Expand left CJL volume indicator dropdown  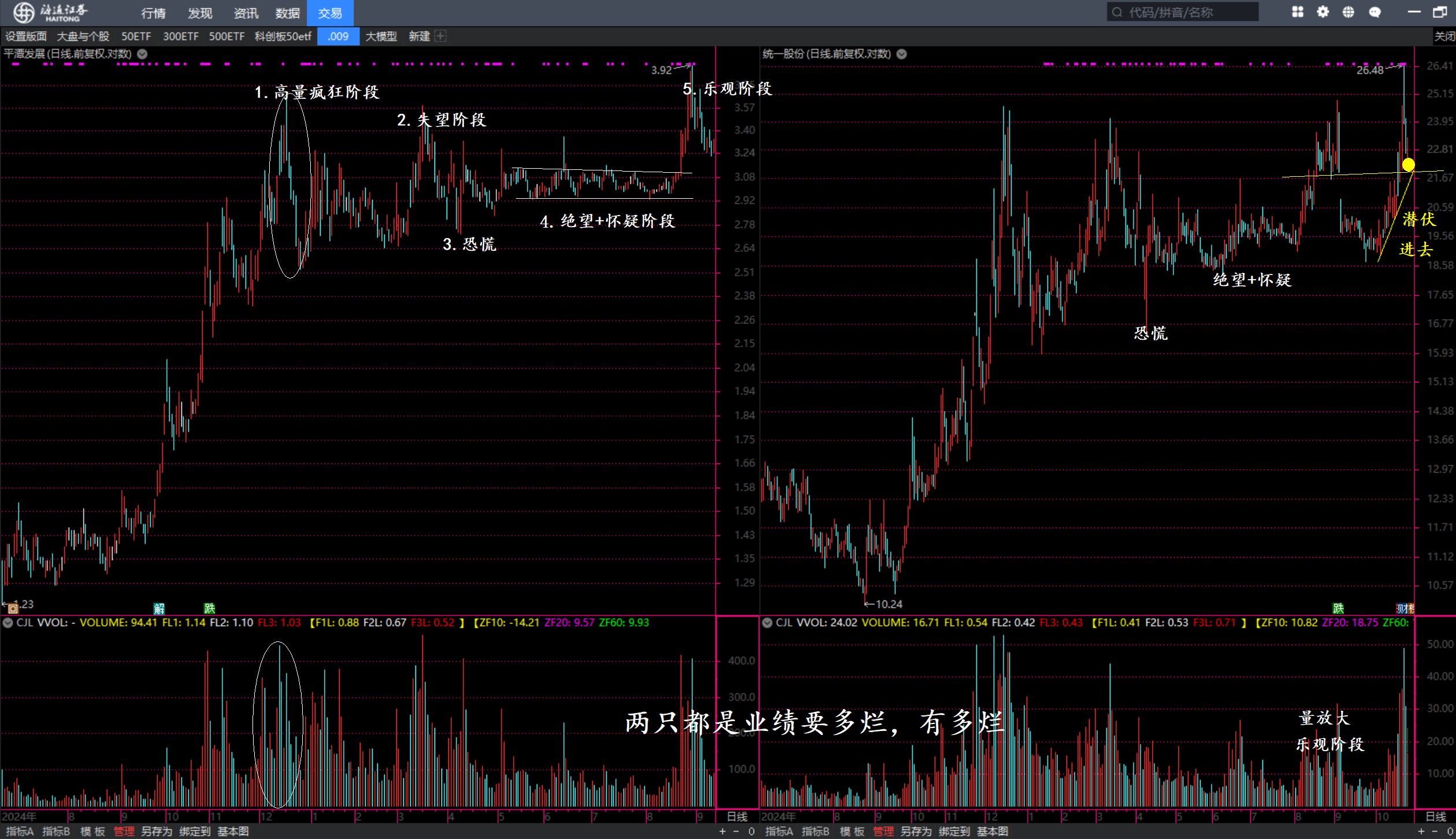pos(8,622)
